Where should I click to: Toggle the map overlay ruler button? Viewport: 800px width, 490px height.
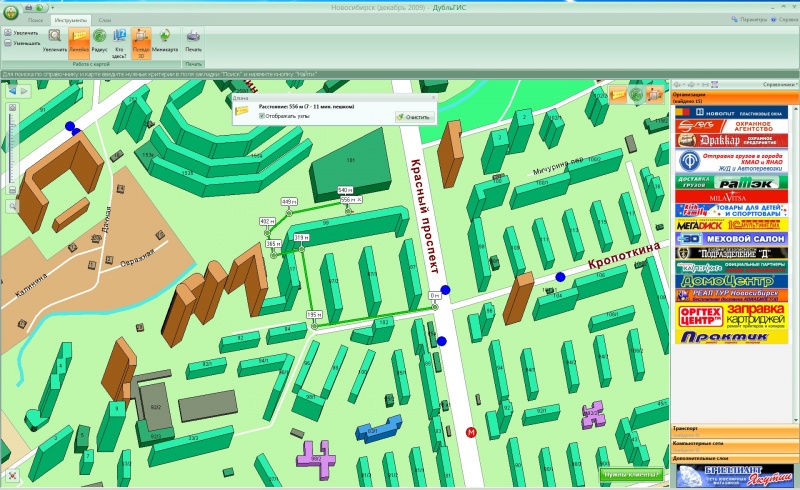point(617,94)
